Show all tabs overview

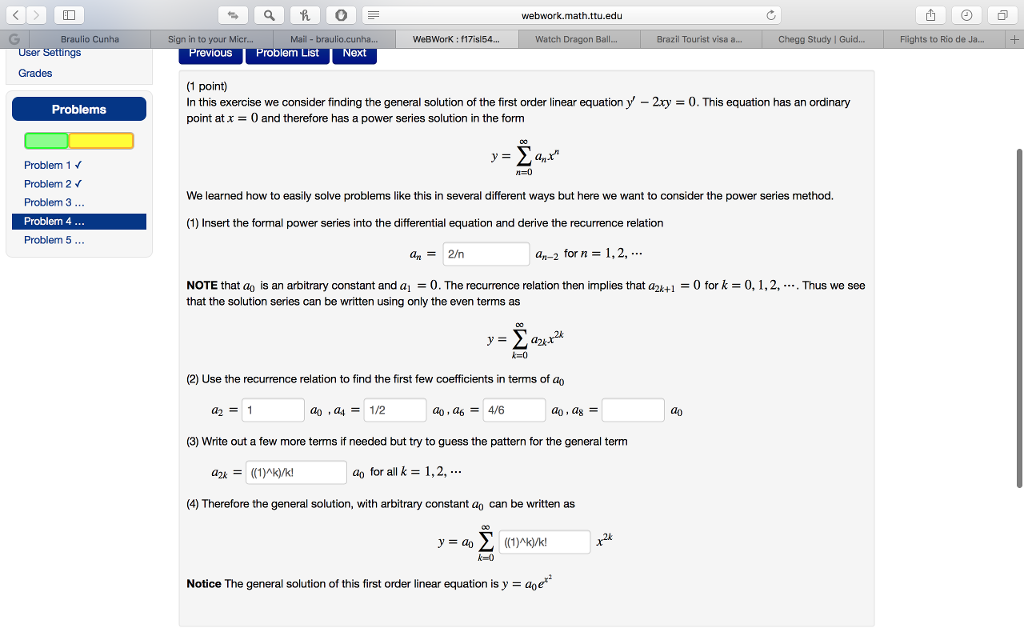tap(1002, 15)
